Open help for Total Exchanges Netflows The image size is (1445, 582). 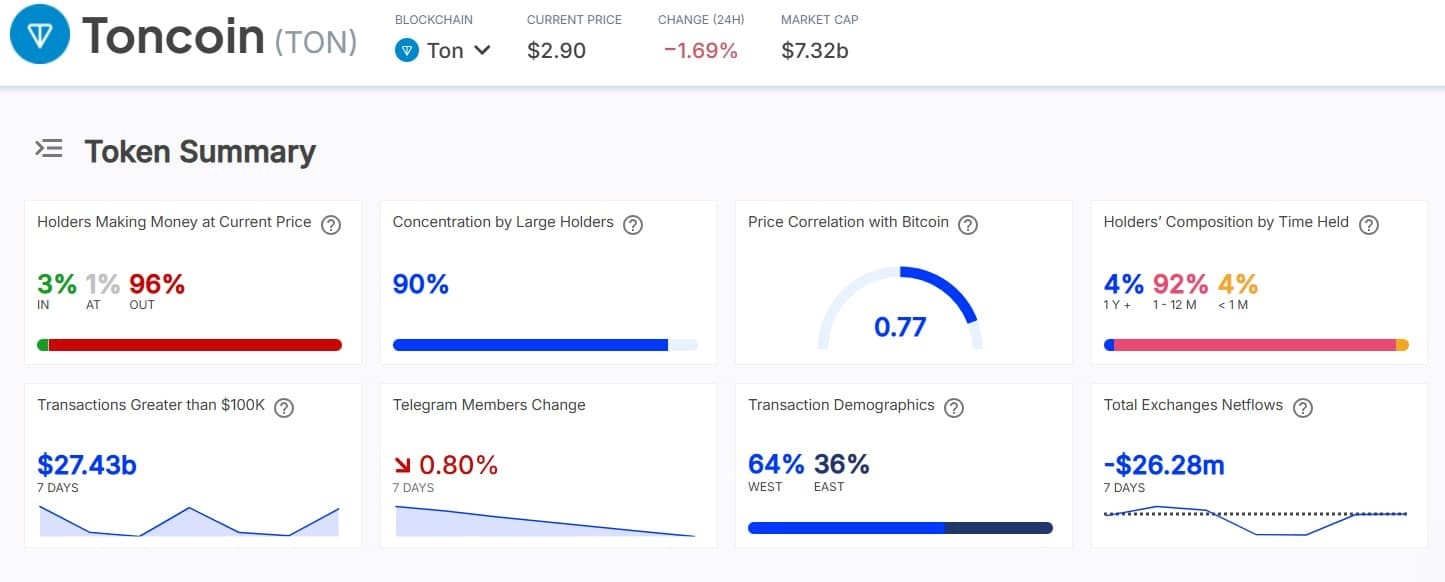1302,407
